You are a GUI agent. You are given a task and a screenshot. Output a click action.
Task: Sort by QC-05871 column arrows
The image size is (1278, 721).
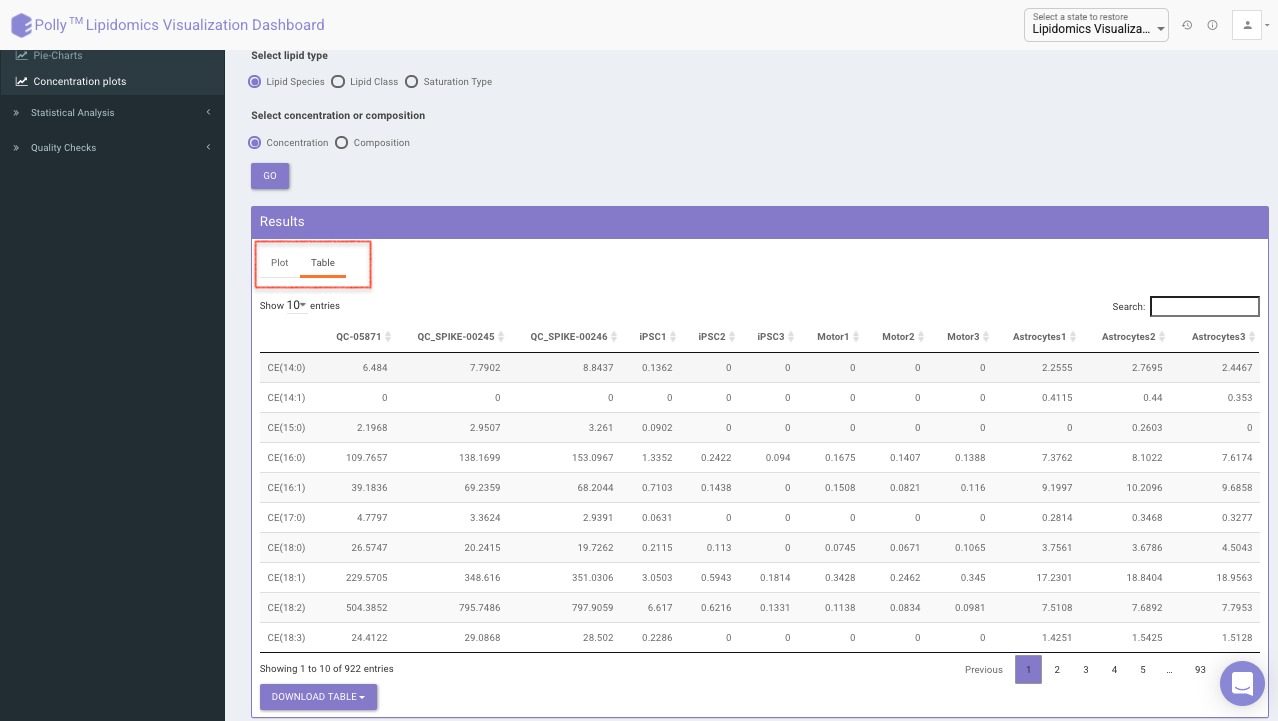point(388,337)
